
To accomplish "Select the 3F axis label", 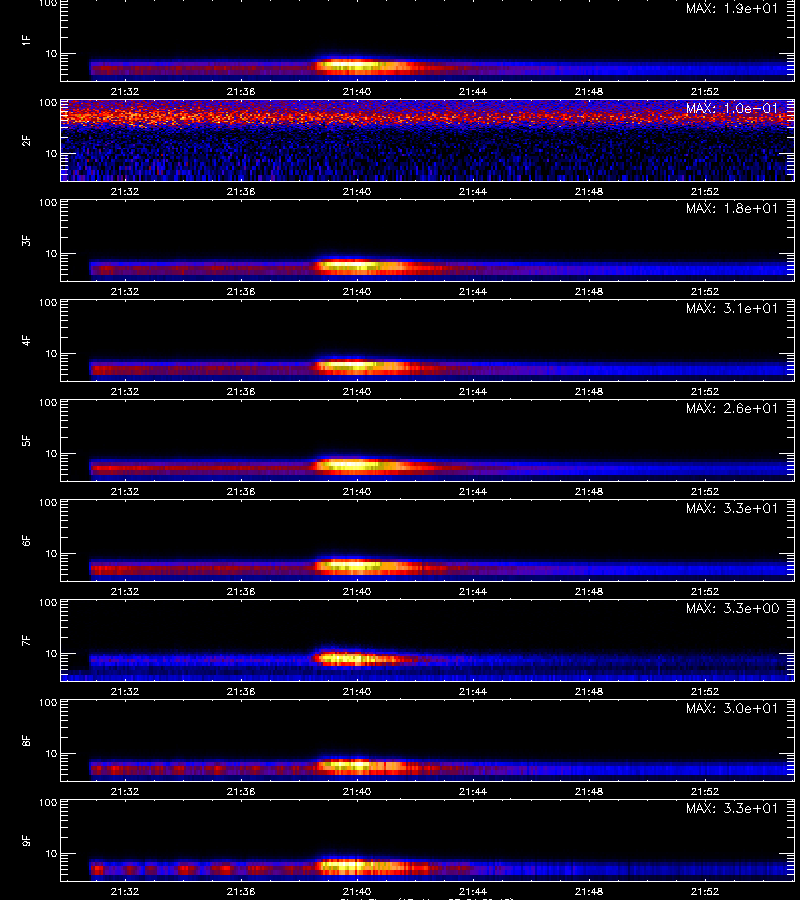I will click(26, 240).
